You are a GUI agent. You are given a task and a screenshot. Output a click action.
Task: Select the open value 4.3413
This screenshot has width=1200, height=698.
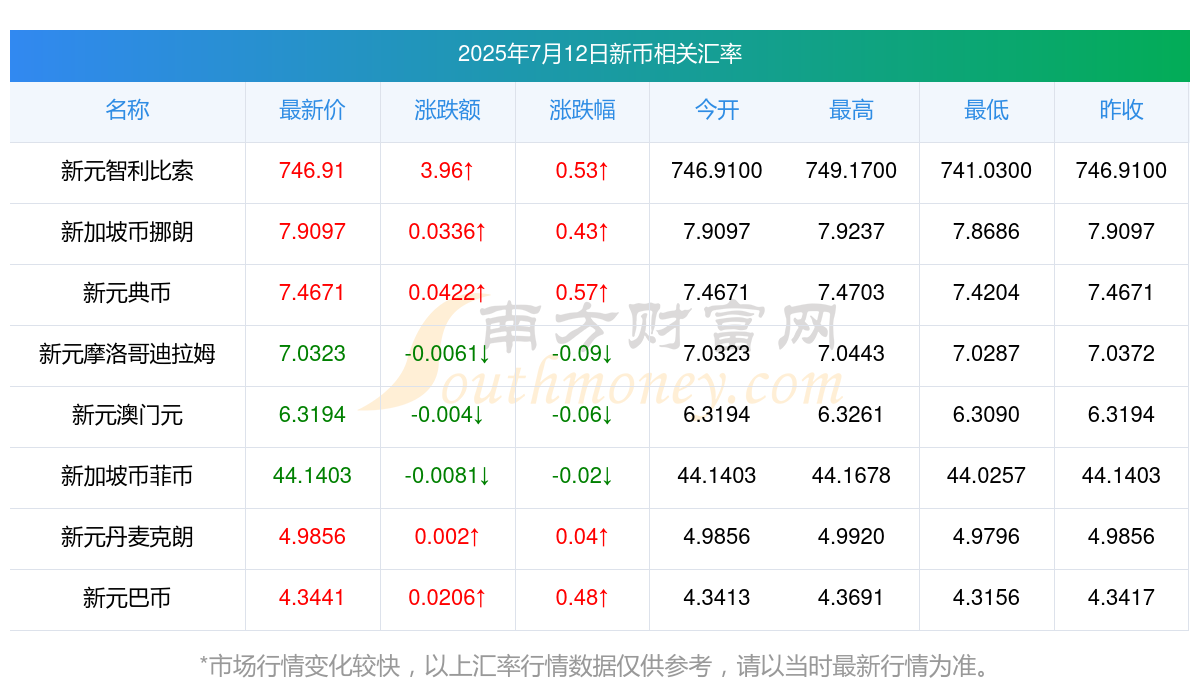717,598
